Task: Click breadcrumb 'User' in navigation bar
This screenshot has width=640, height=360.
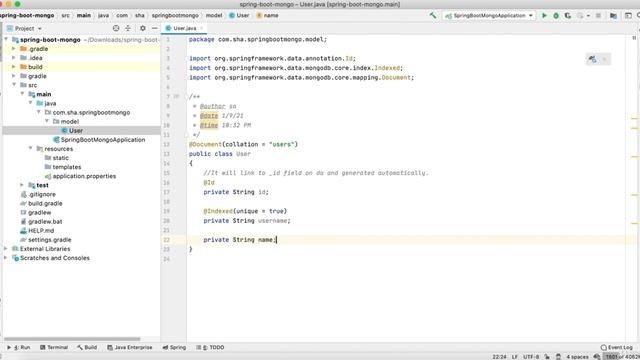Action: (x=239, y=16)
